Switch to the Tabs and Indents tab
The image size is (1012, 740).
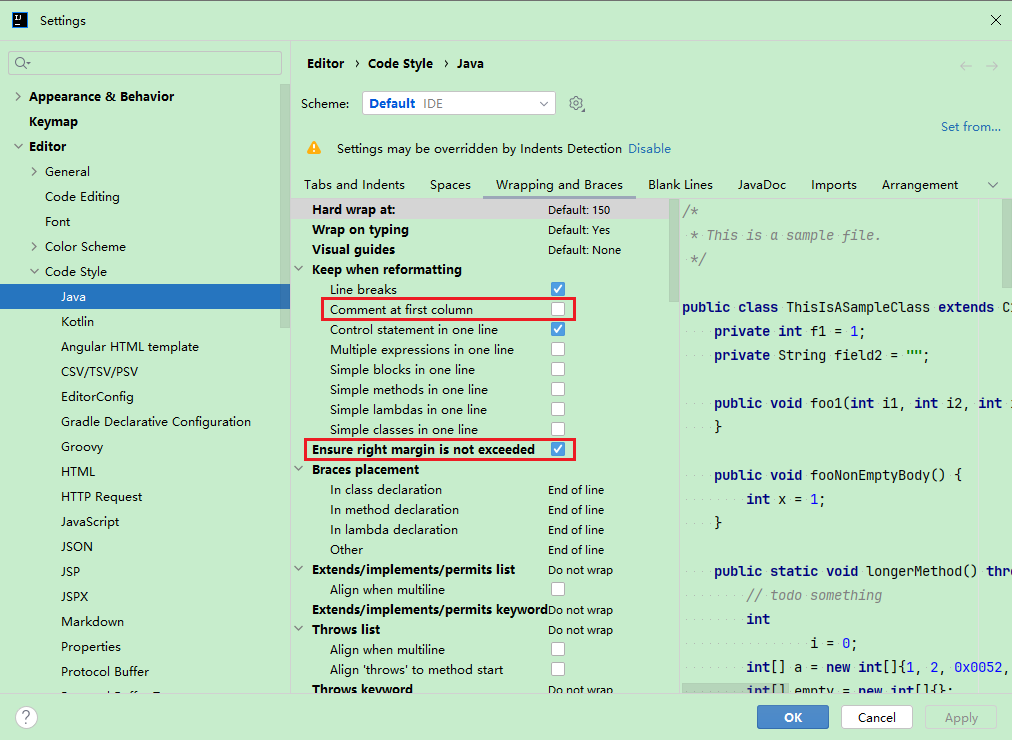click(x=354, y=185)
